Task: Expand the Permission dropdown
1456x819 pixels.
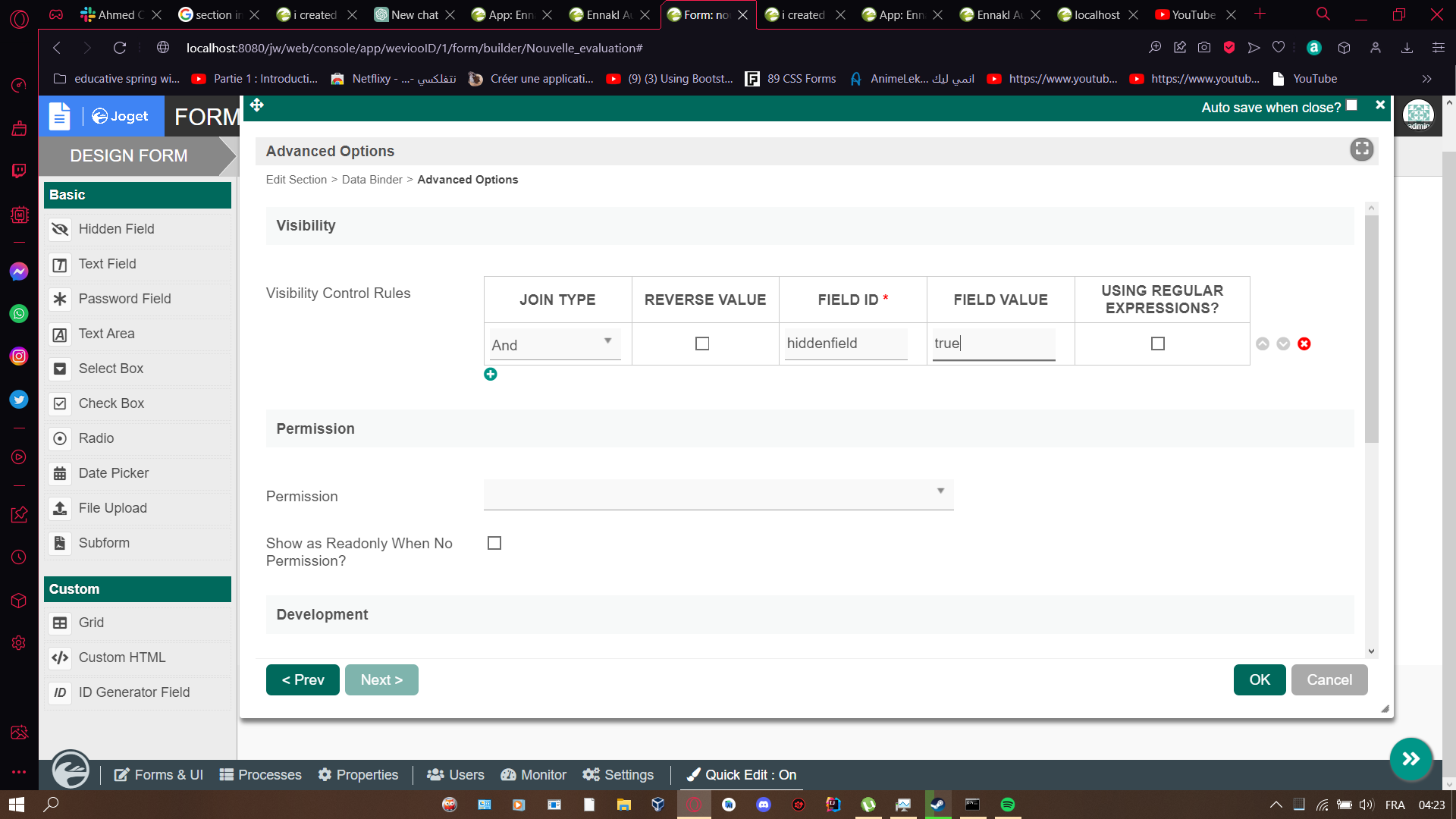Action: 718,494
